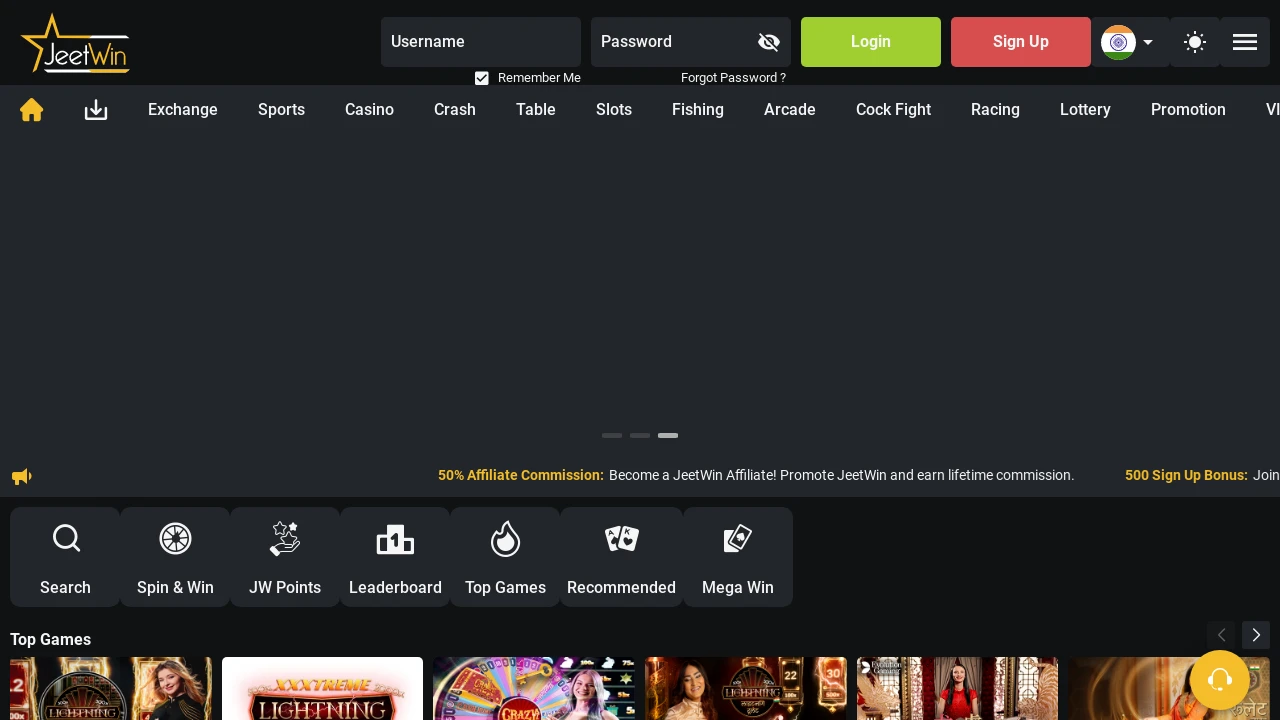Open the Casino menu
The width and height of the screenshot is (1280, 720).
pyautogui.click(x=369, y=110)
